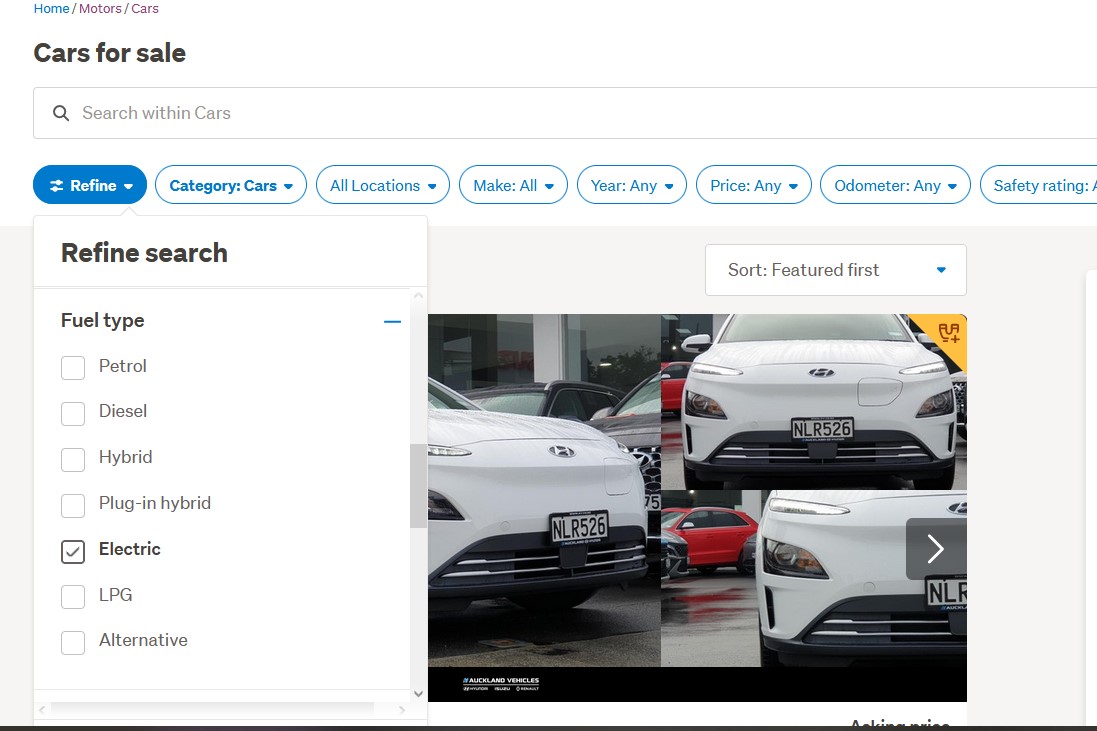
Task: Collapse the Fuel type section minus icon
Action: 392,321
